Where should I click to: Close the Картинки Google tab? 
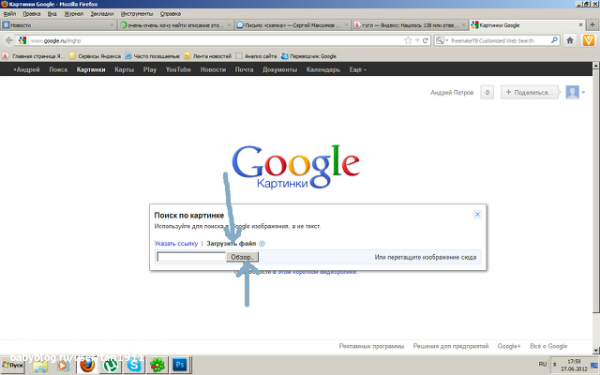pyautogui.click(x=580, y=25)
